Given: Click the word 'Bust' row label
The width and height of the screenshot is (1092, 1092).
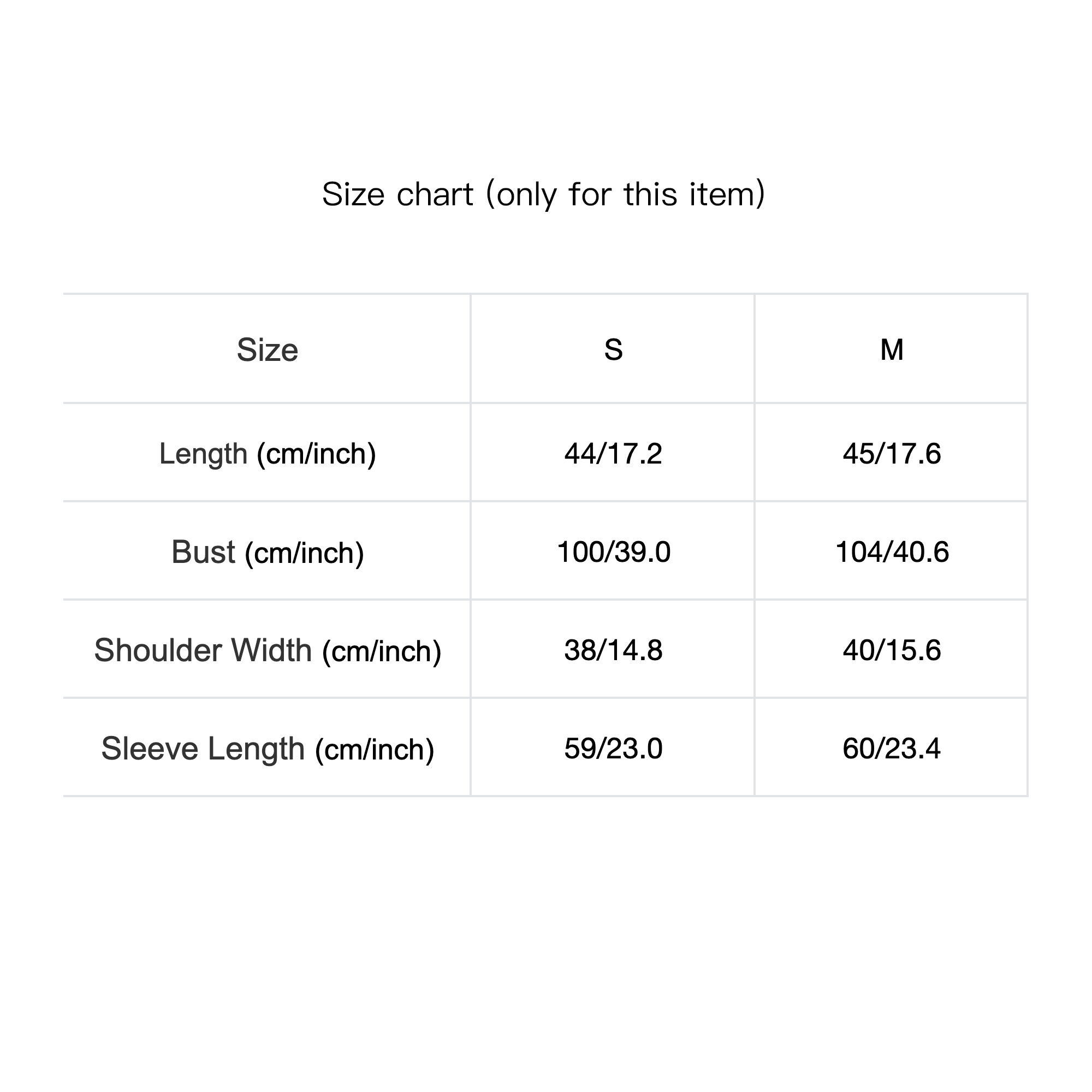Looking at the screenshot, I should 203,552.
